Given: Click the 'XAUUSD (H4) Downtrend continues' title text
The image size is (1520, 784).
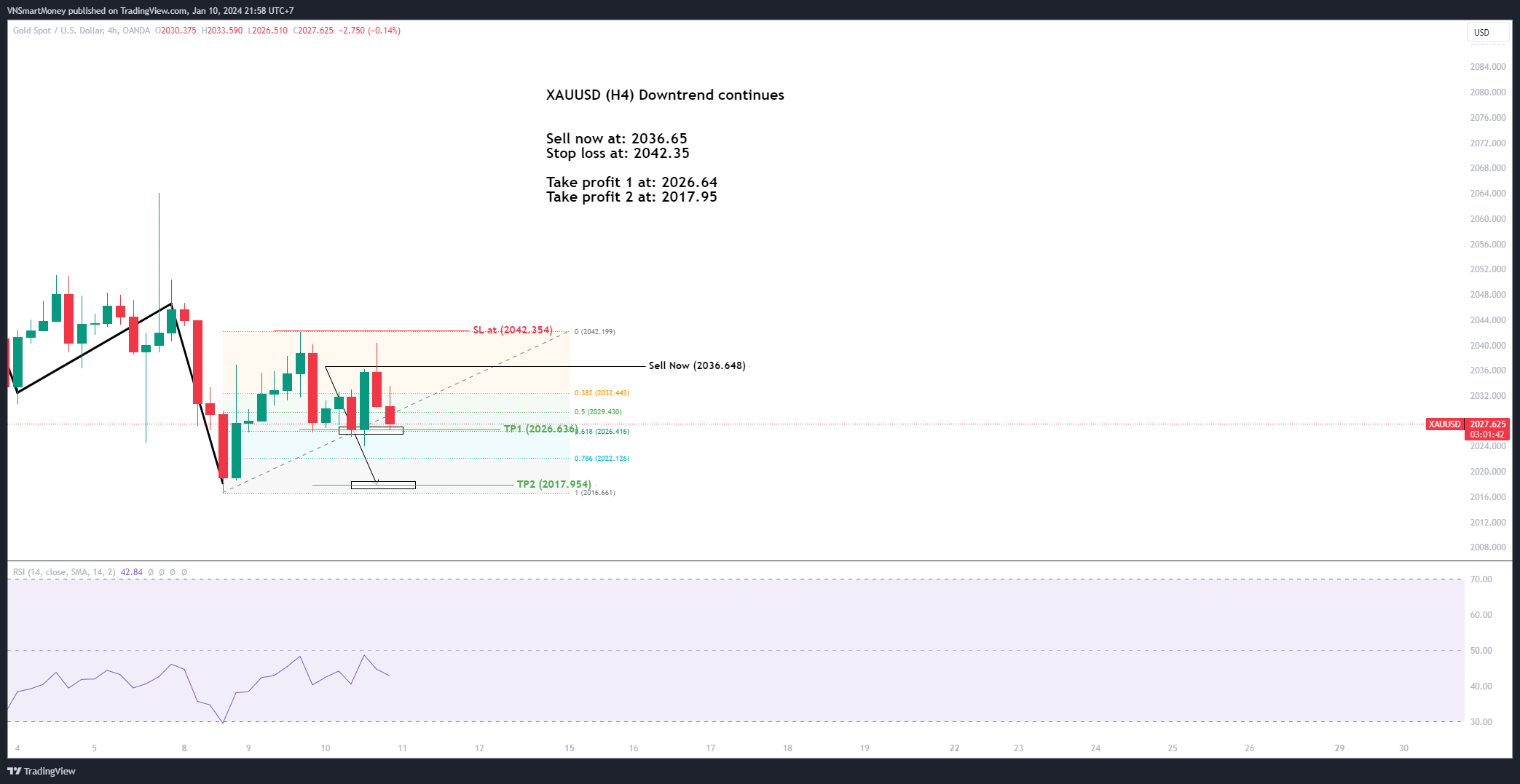Looking at the screenshot, I should [665, 95].
